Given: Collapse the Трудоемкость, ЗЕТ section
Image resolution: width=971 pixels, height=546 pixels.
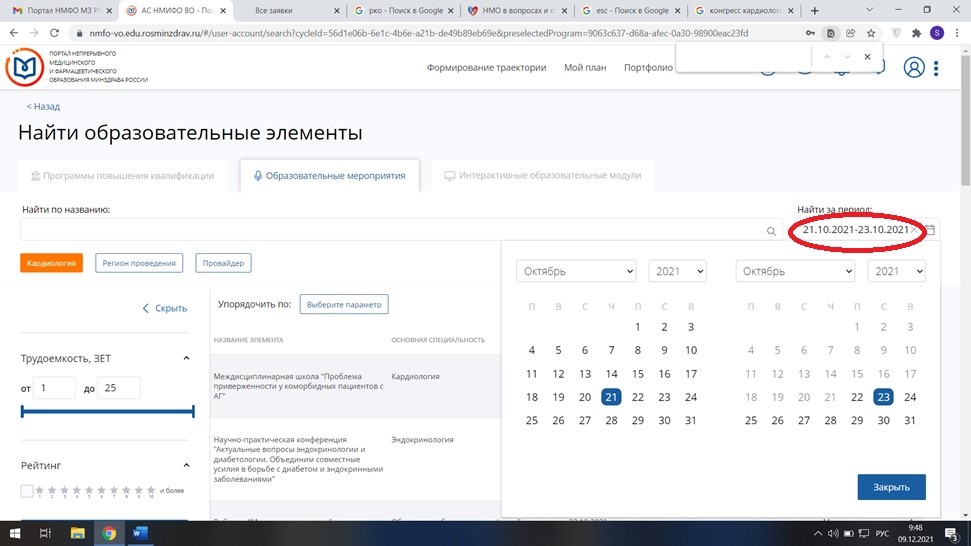Looking at the screenshot, I should click(x=186, y=358).
